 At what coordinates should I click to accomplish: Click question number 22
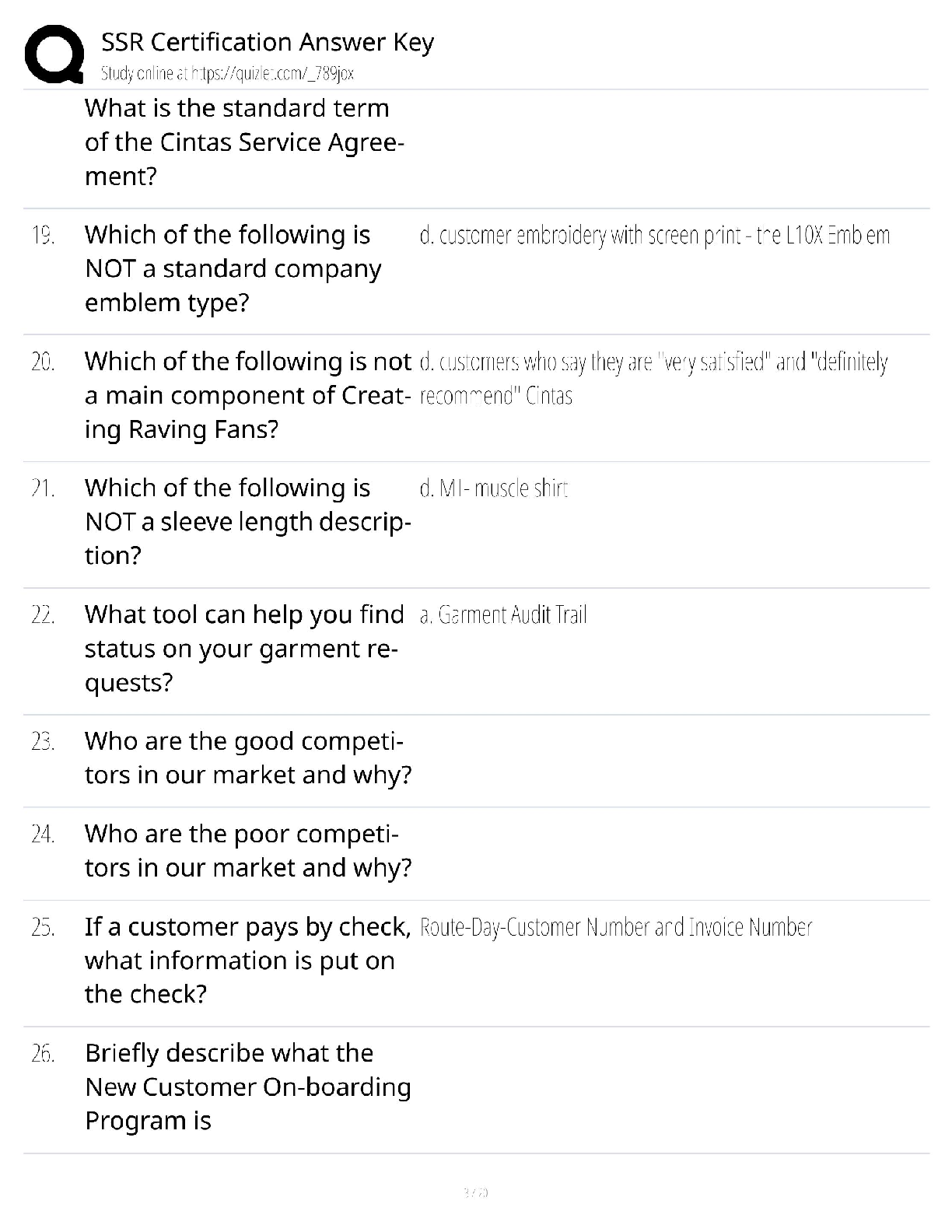pyautogui.click(x=43, y=615)
